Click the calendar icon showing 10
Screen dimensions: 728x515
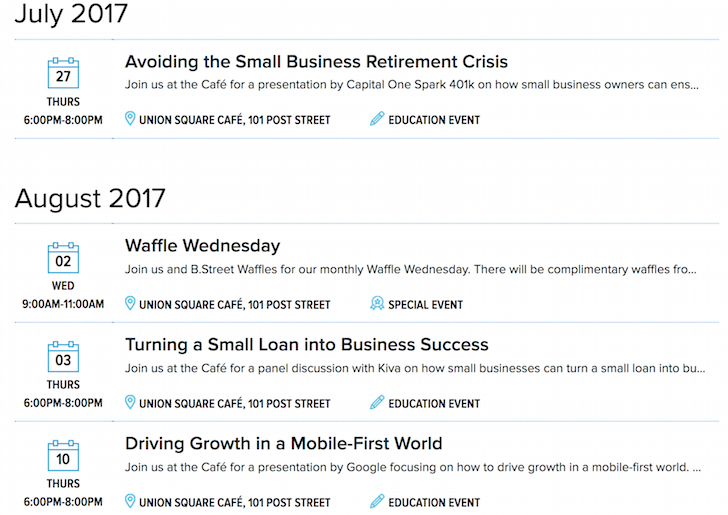(x=63, y=456)
